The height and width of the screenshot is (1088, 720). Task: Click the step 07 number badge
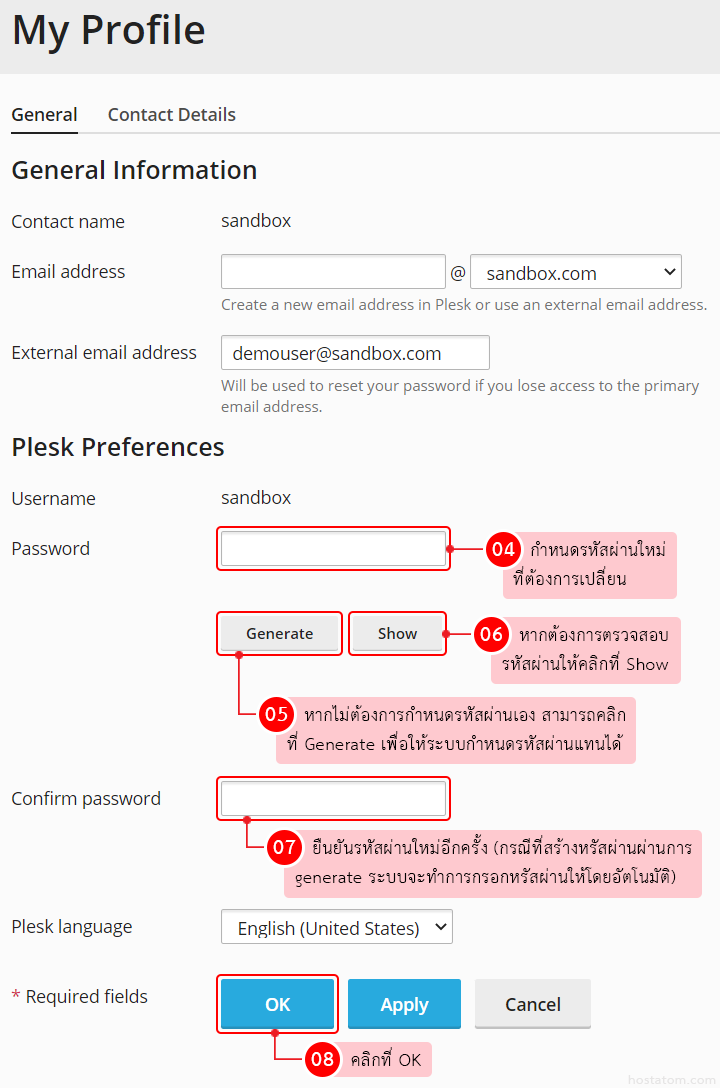click(x=285, y=847)
